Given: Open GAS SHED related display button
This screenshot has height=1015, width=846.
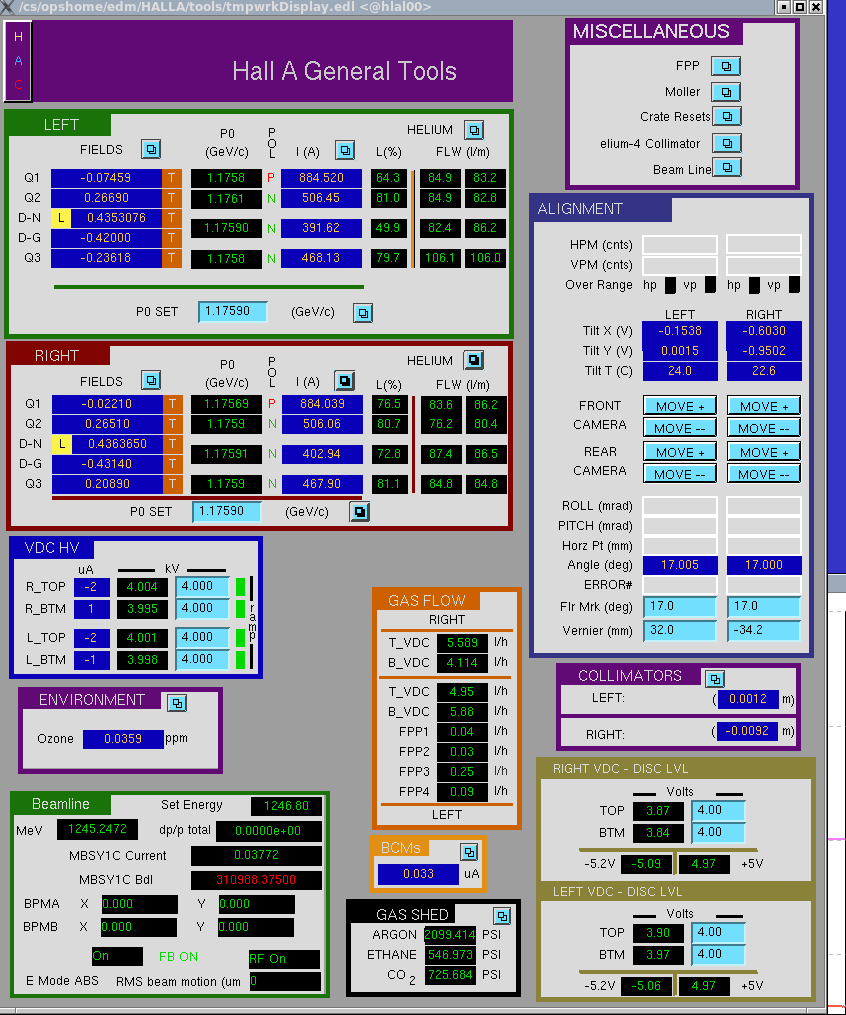Looking at the screenshot, I should click(x=502, y=915).
